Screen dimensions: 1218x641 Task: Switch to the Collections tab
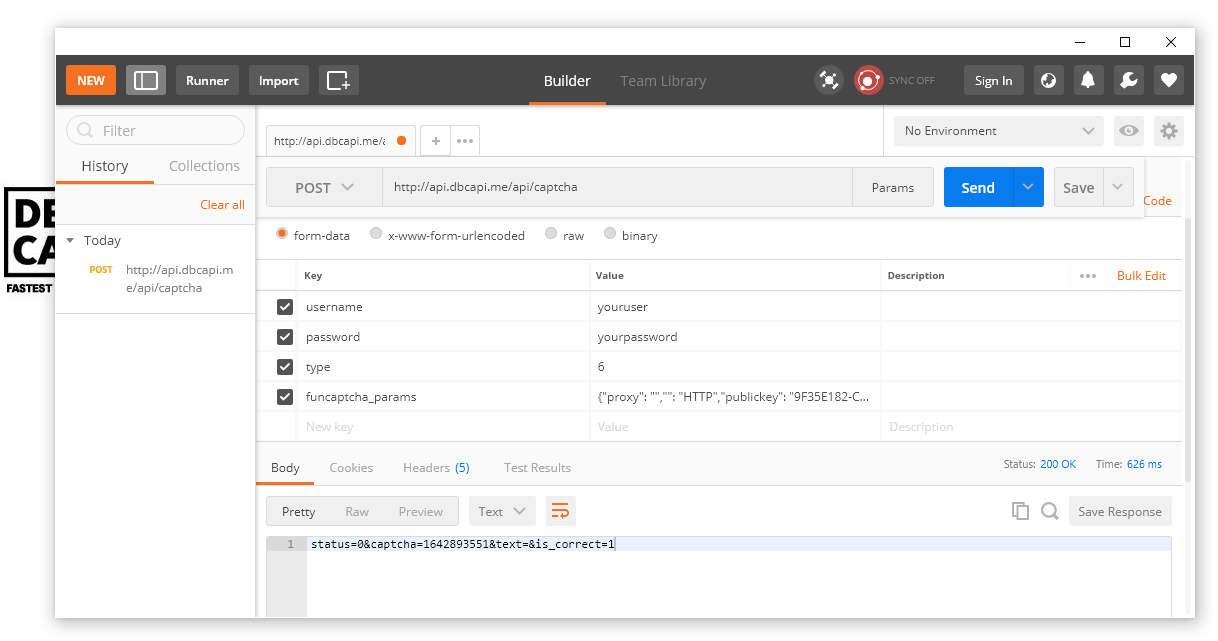click(x=204, y=166)
